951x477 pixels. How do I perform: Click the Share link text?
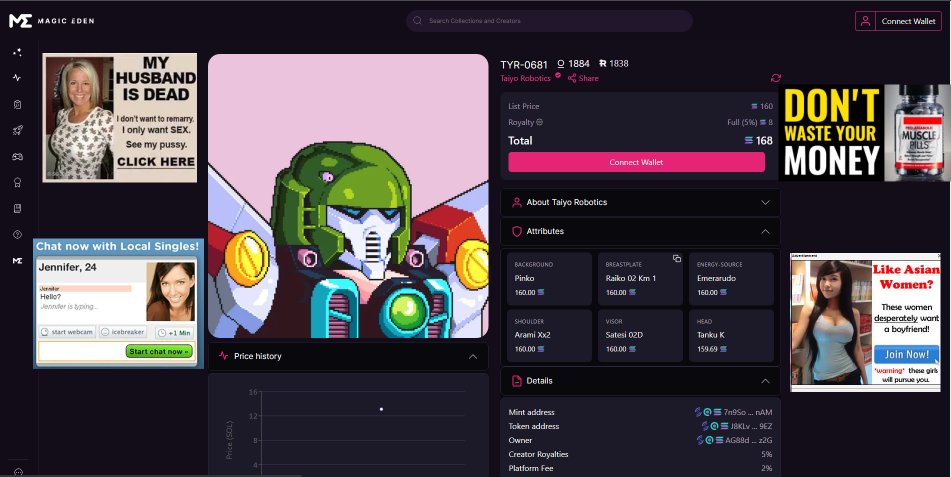588,78
